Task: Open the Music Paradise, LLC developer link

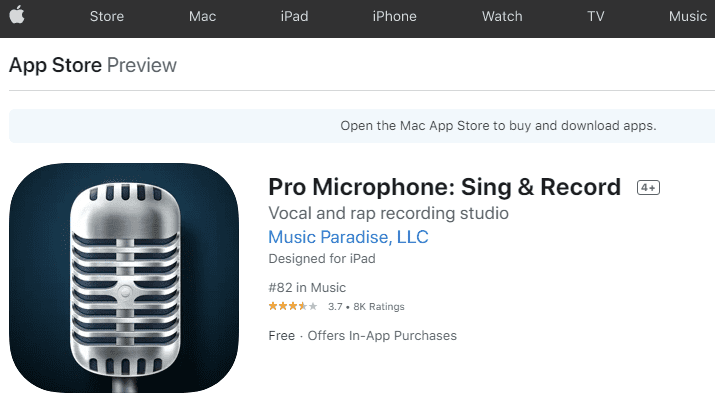Action: (x=348, y=237)
